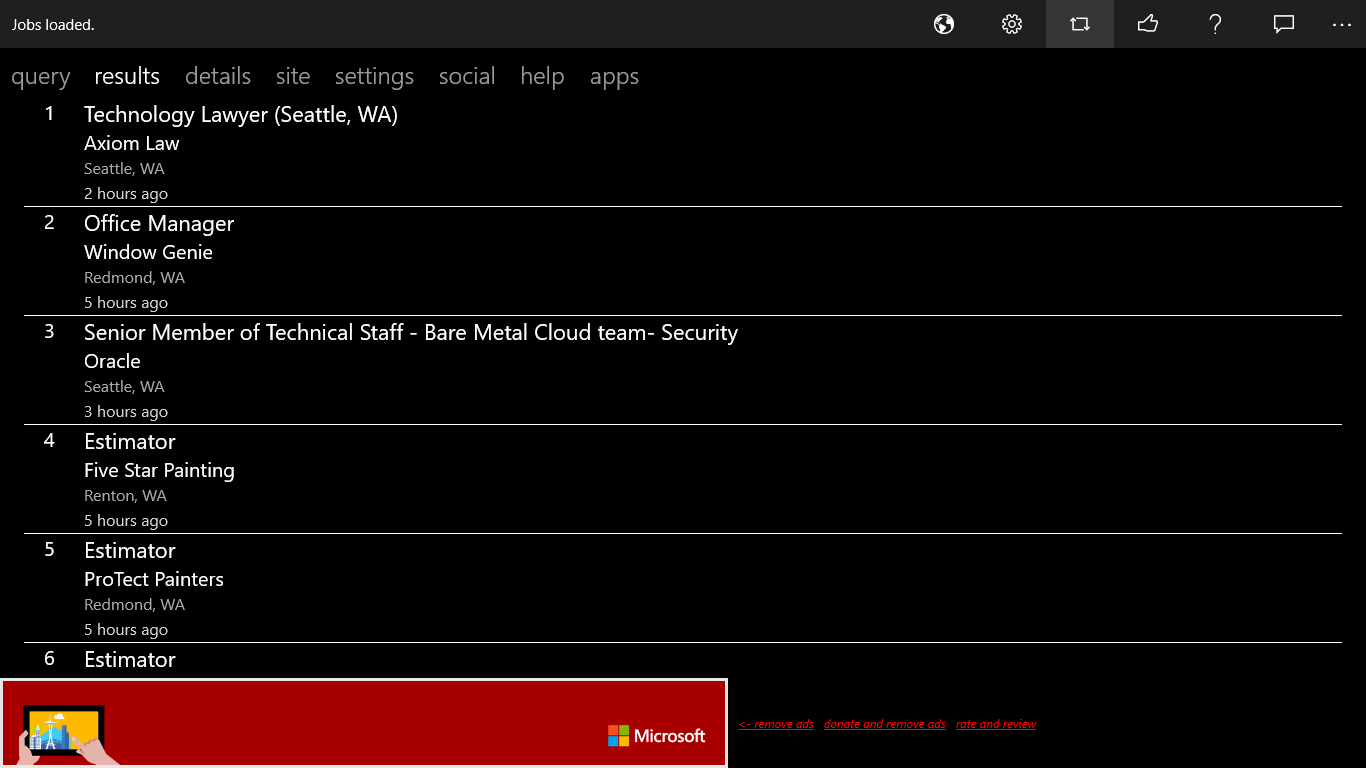Click the Renton, WA location text
This screenshot has height=768, width=1366.
[x=124, y=496]
